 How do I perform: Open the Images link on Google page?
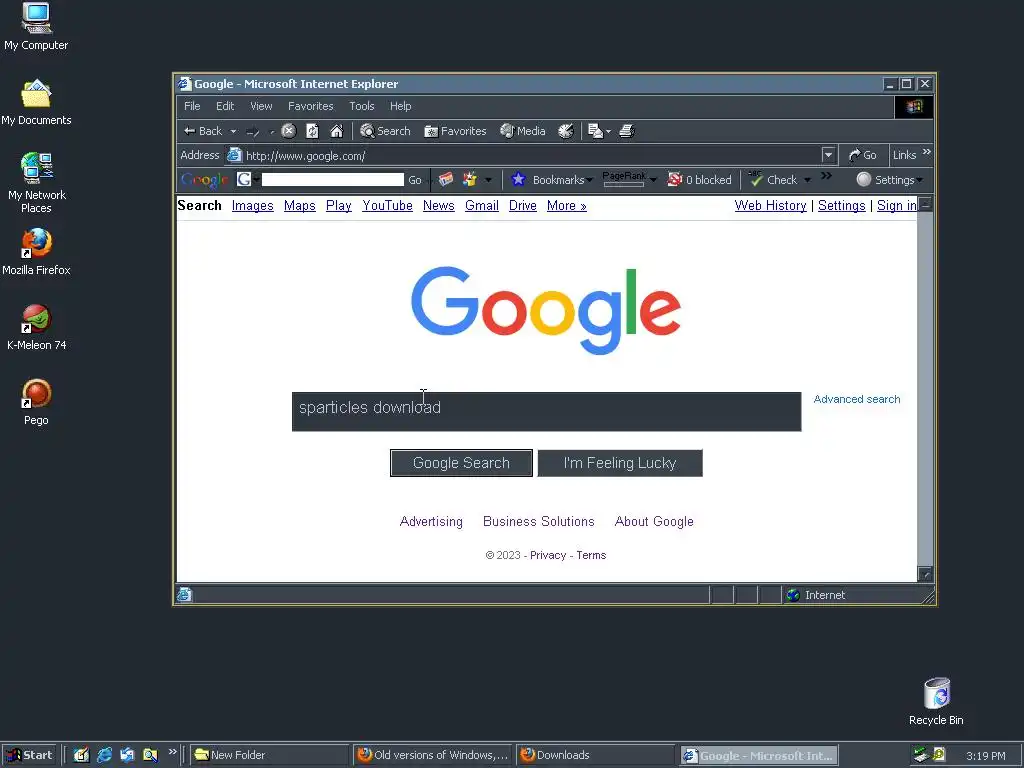coord(253,206)
